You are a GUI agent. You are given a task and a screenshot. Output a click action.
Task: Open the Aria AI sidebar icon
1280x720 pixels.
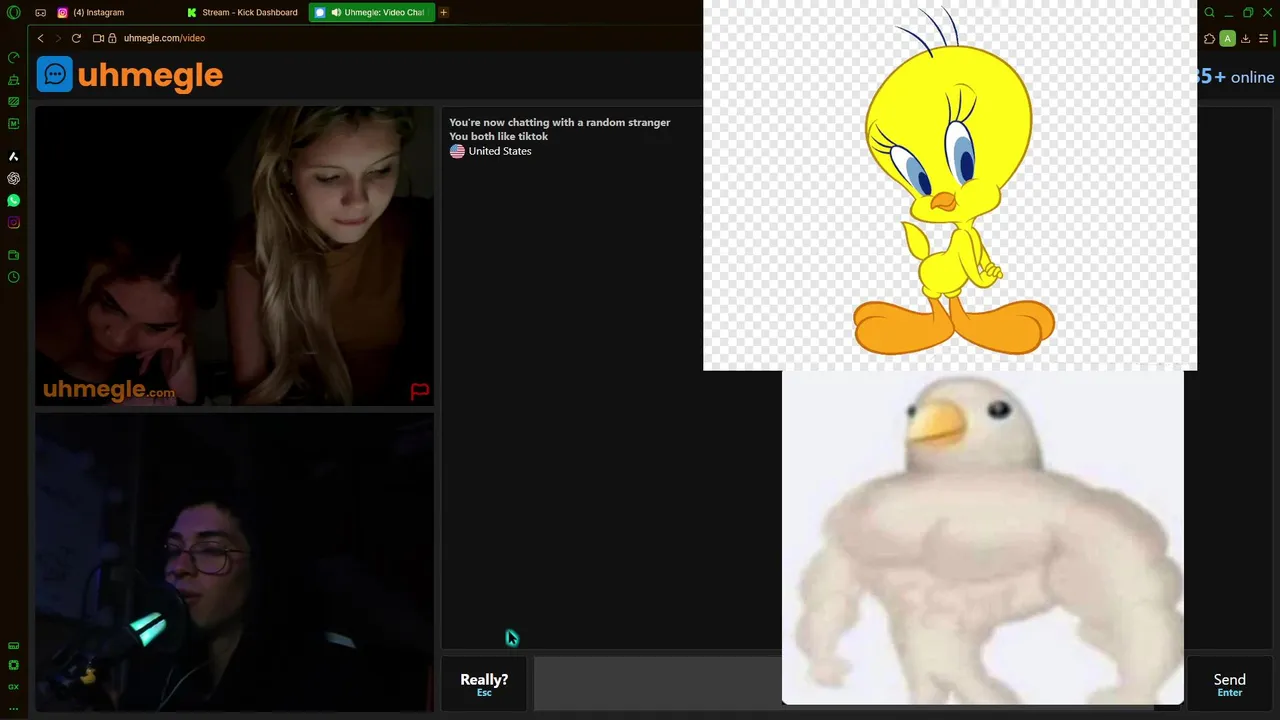(14, 156)
